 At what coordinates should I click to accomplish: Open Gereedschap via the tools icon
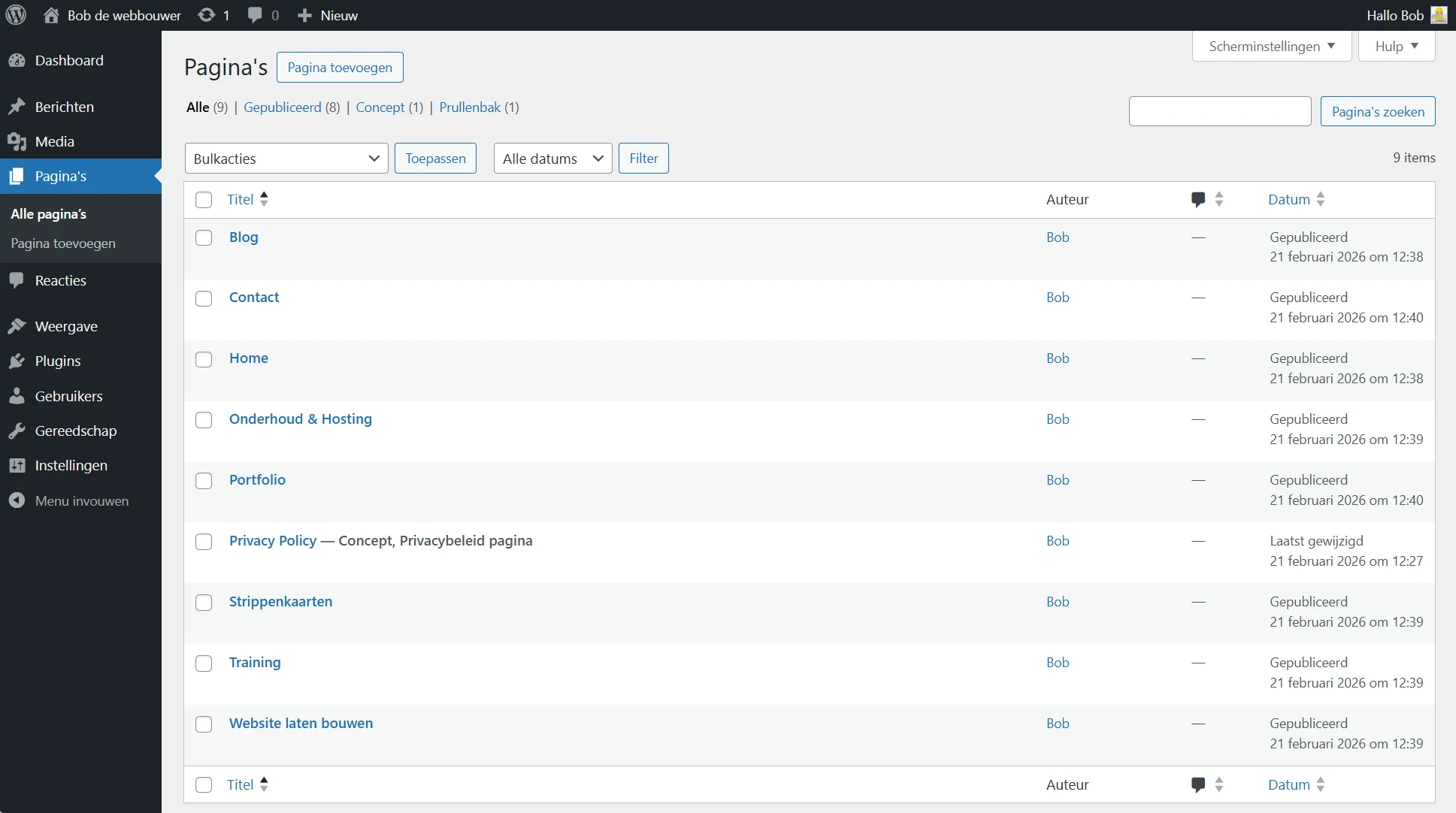click(x=17, y=431)
